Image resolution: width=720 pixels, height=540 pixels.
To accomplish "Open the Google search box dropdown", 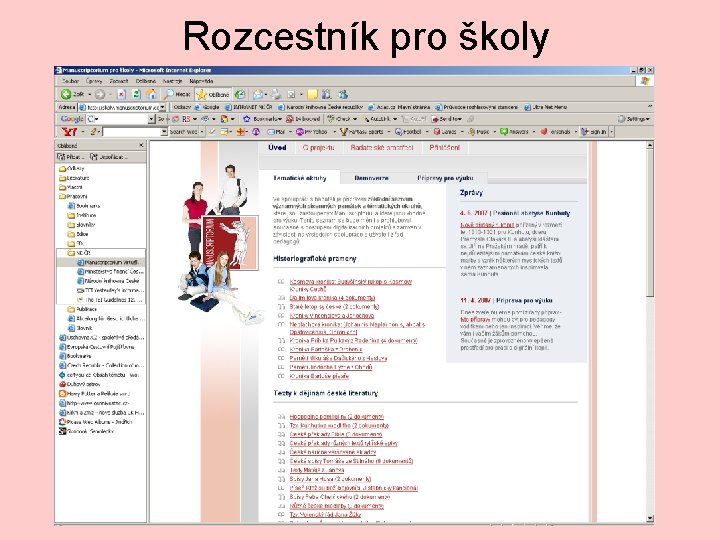I will (152, 119).
